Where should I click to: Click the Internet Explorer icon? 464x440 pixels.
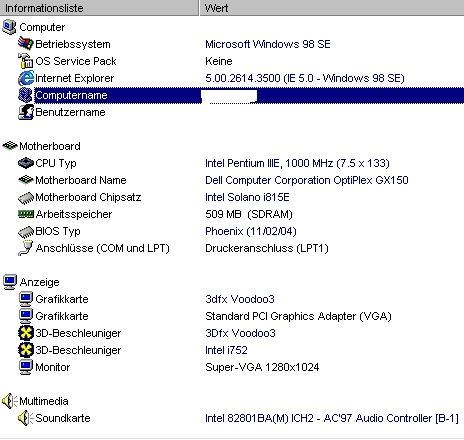pos(26,78)
